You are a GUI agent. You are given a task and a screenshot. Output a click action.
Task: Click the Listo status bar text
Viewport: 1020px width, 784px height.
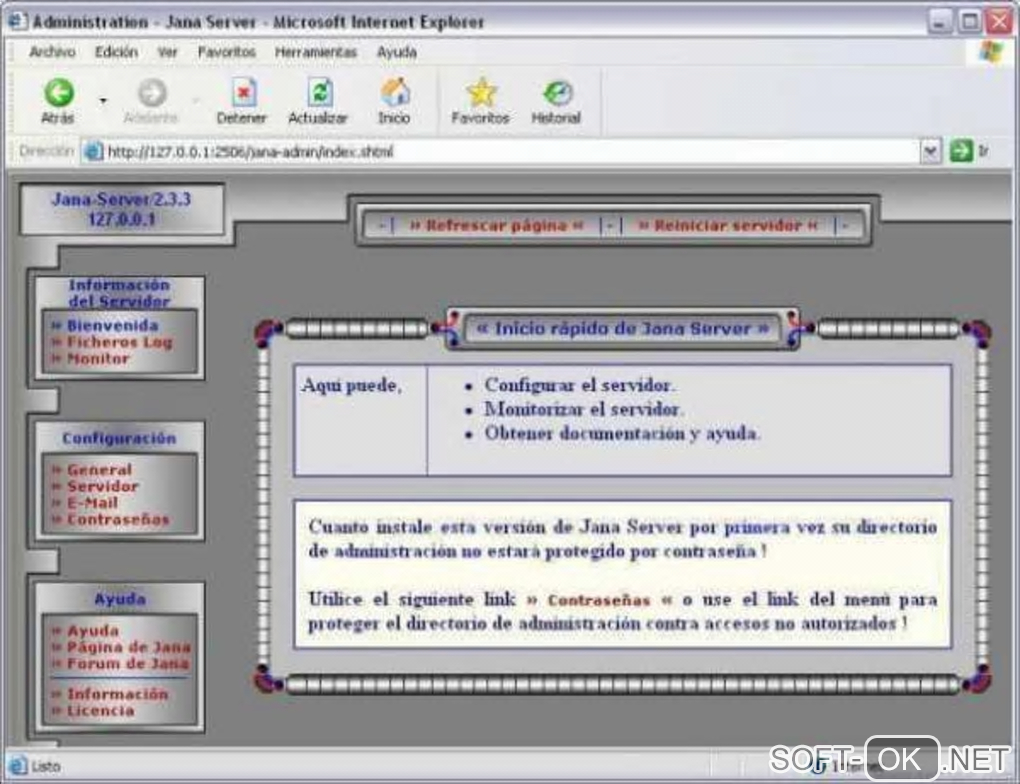click(46, 766)
